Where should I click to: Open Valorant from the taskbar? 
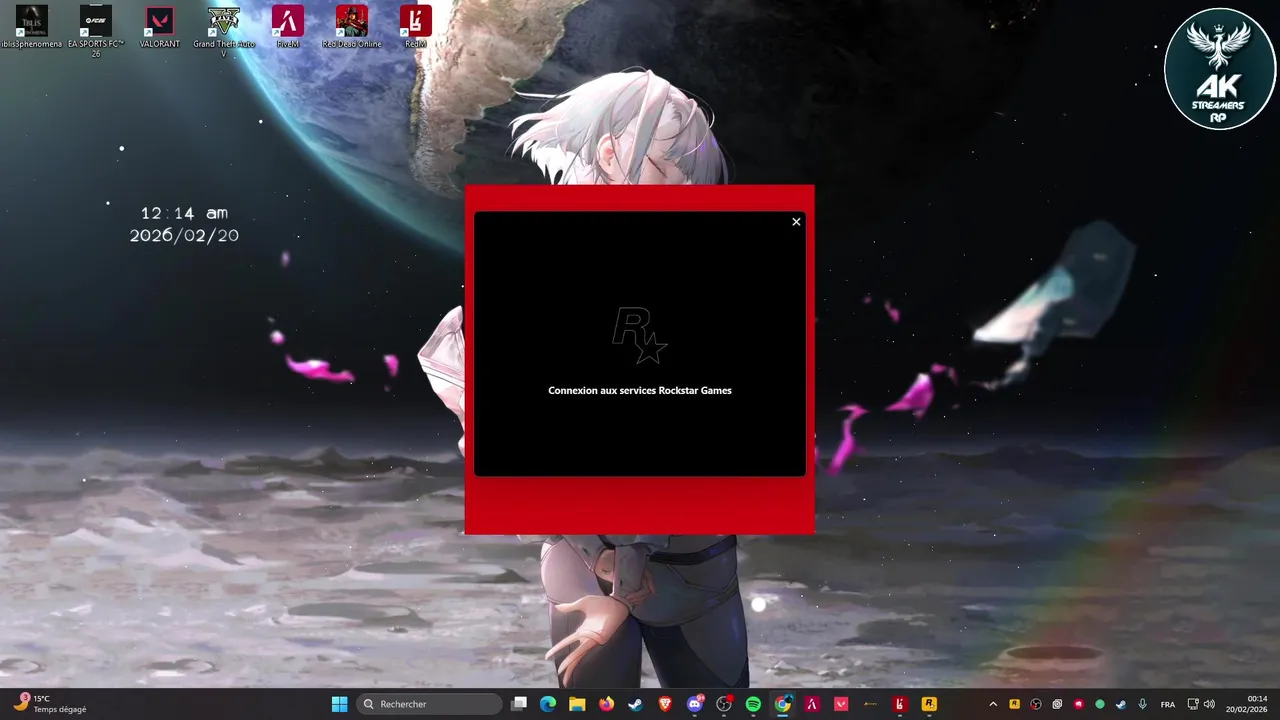[841, 704]
